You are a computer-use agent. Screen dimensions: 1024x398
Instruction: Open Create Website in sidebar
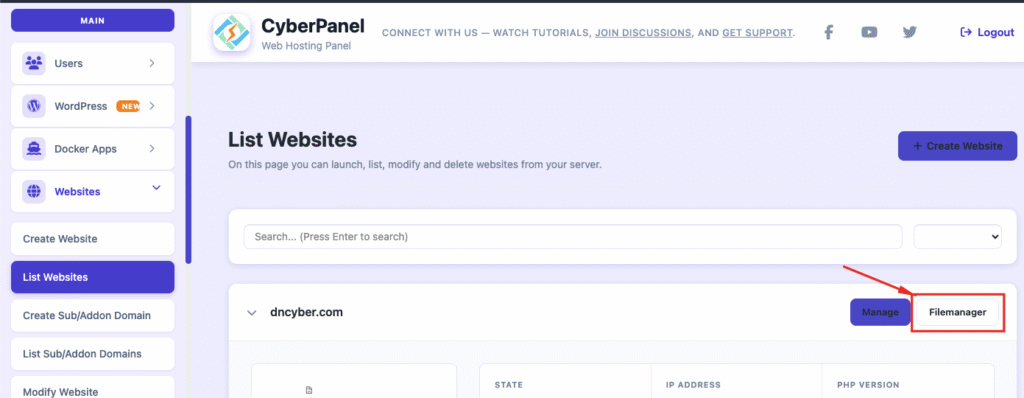[93, 239]
